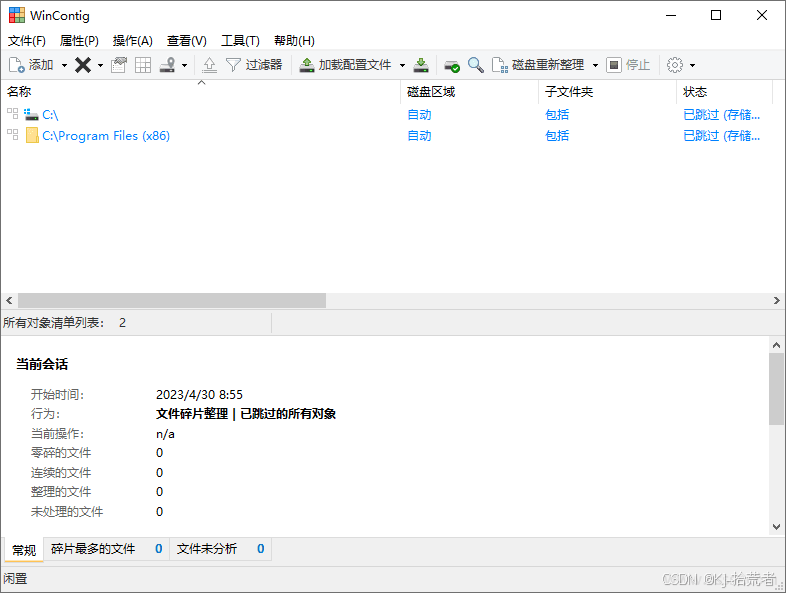Switch to the 常规 tab

point(24,550)
